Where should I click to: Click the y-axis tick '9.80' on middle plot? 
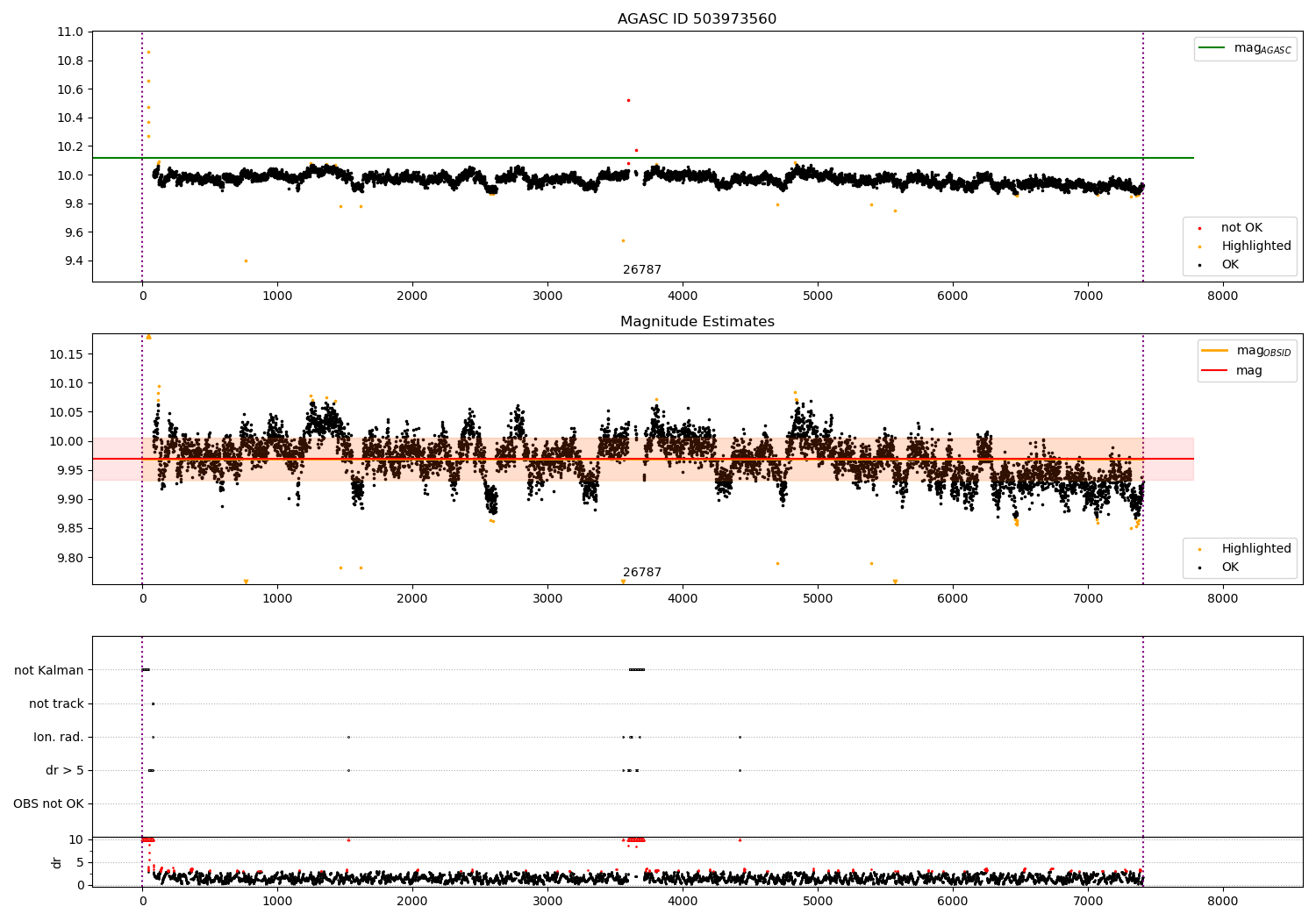click(69, 558)
